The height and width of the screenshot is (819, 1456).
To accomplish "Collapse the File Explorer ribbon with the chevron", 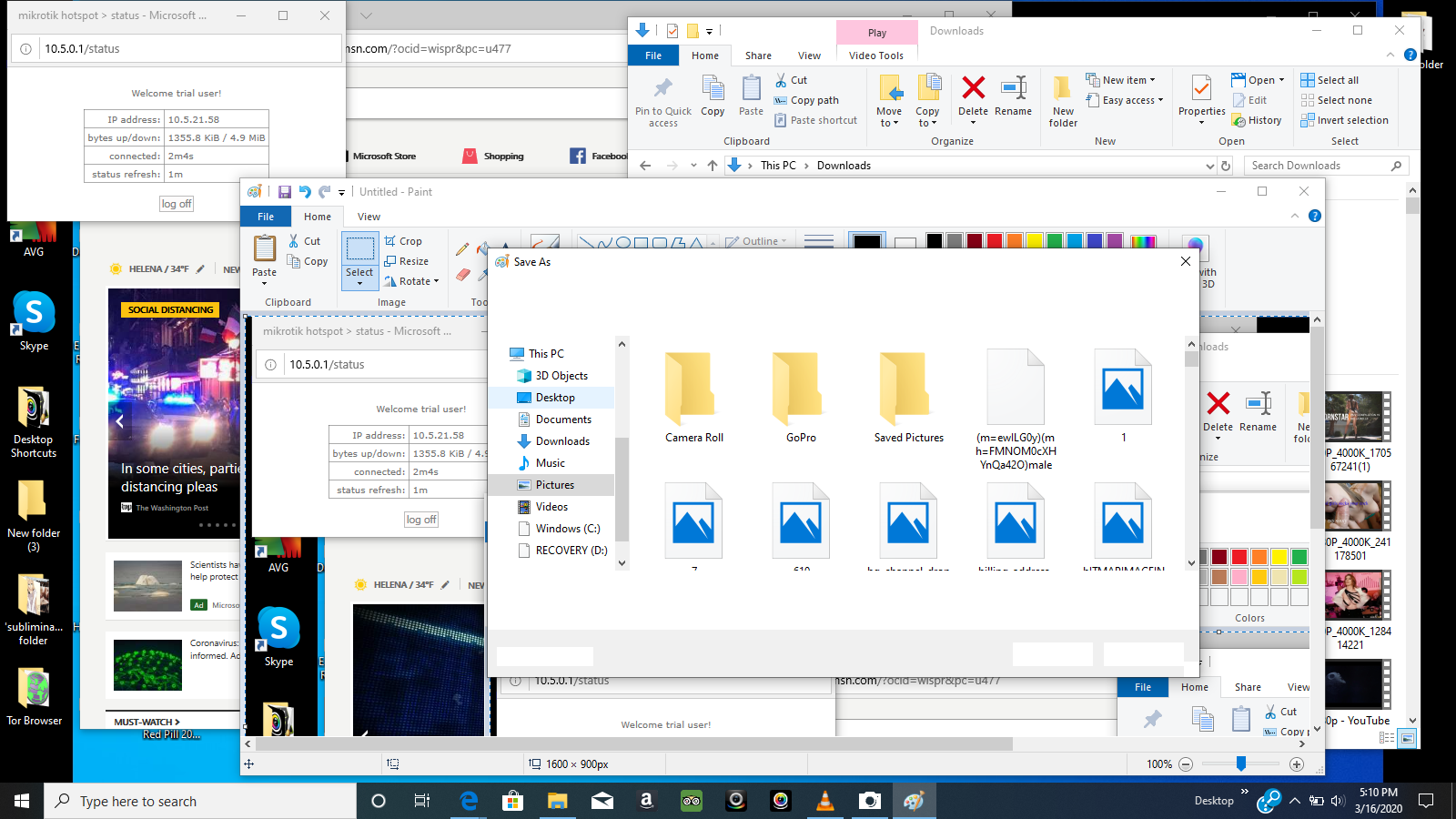I will (x=1390, y=55).
